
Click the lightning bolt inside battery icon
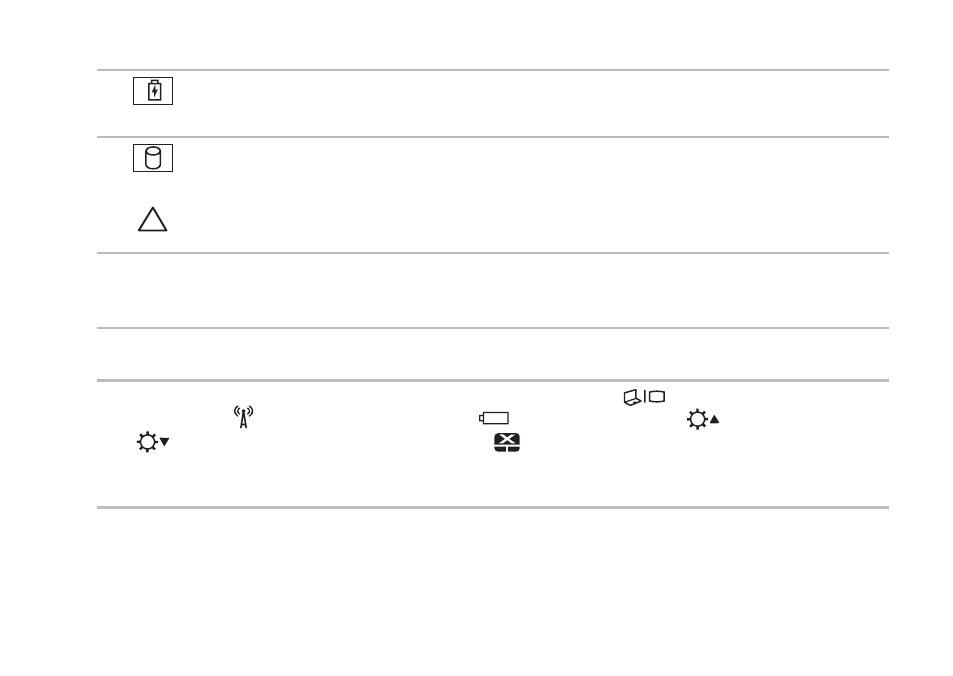[x=155, y=92]
